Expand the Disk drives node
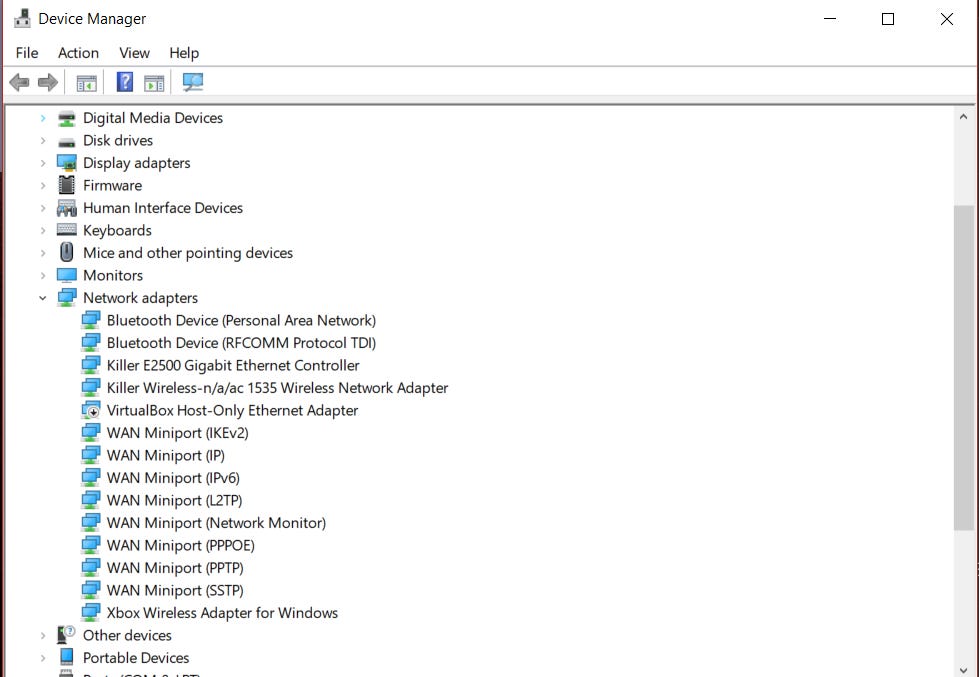979x677 pixels. tap(42, 141)
